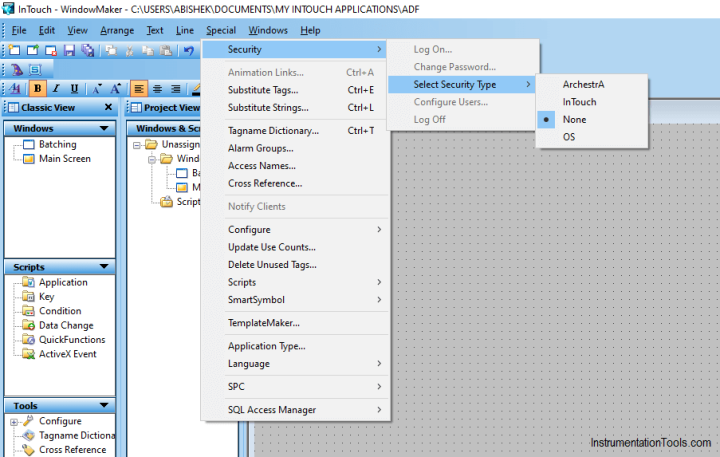Open the Help menu
Screen dimensions: 720x457
[310, 30]
